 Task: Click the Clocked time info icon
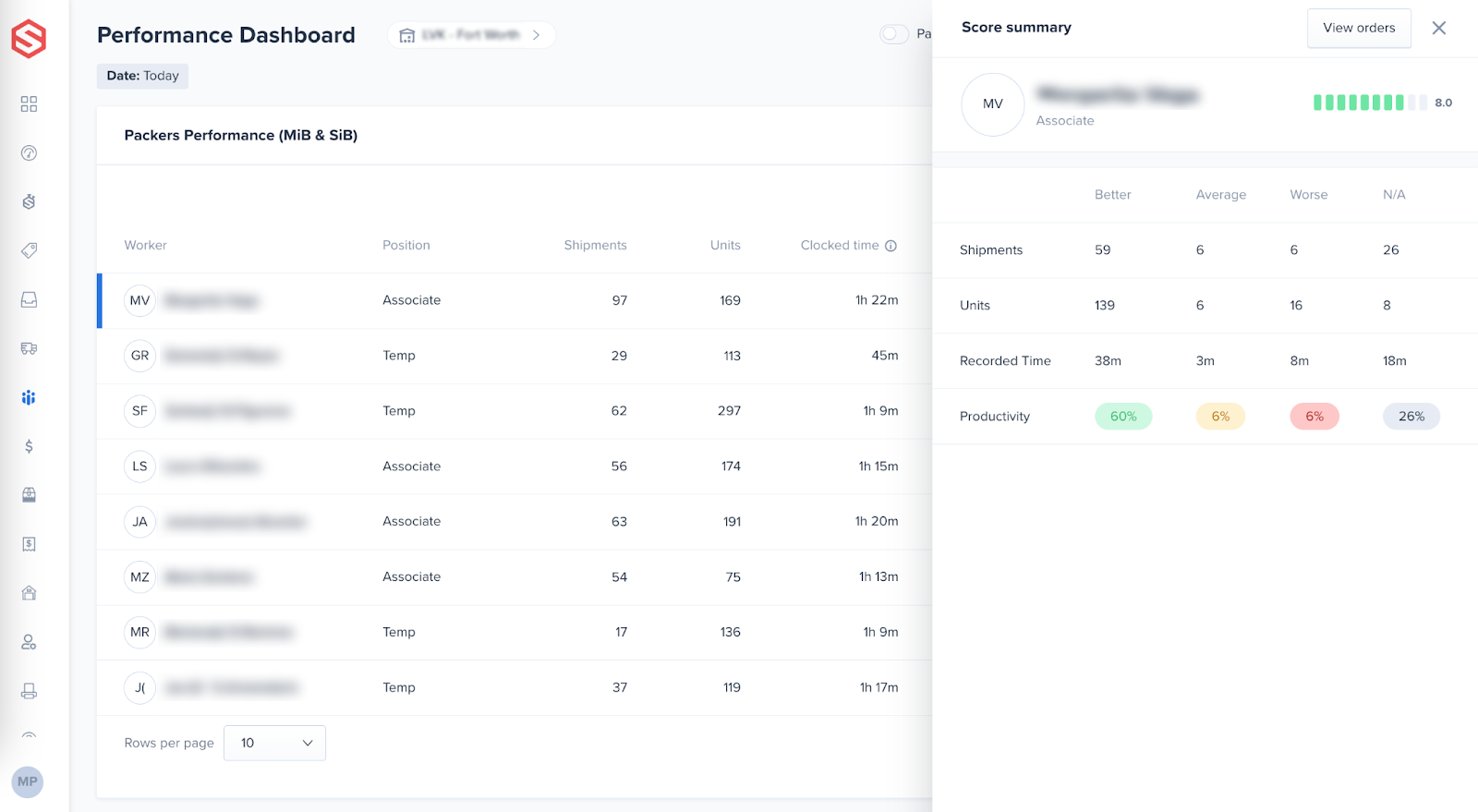click(891, 246)
